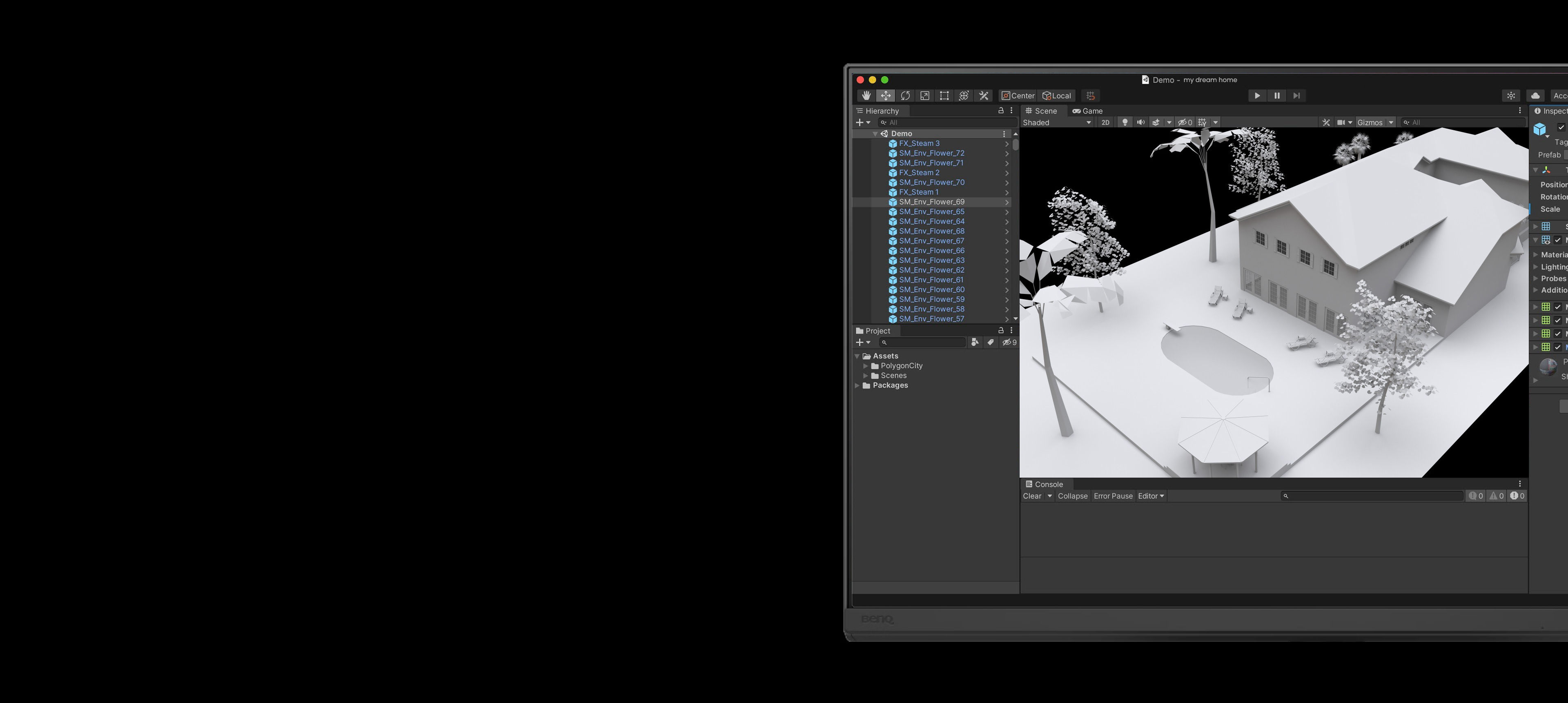This screenshot has height=703, width=1568.
Task: Select the Rotate tool
Action: click(x=905, y=96)
